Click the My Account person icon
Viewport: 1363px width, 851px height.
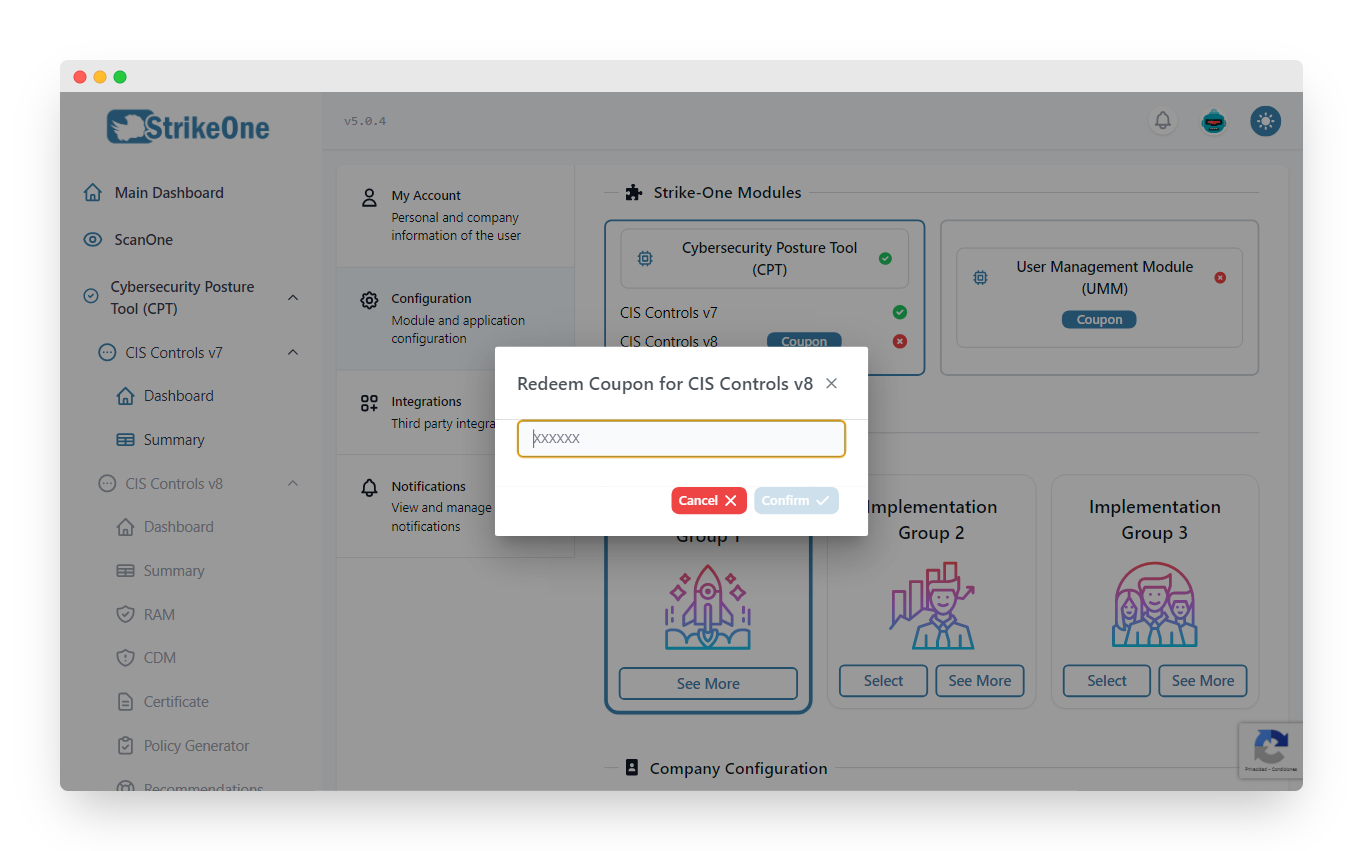[x=369, y=196]
